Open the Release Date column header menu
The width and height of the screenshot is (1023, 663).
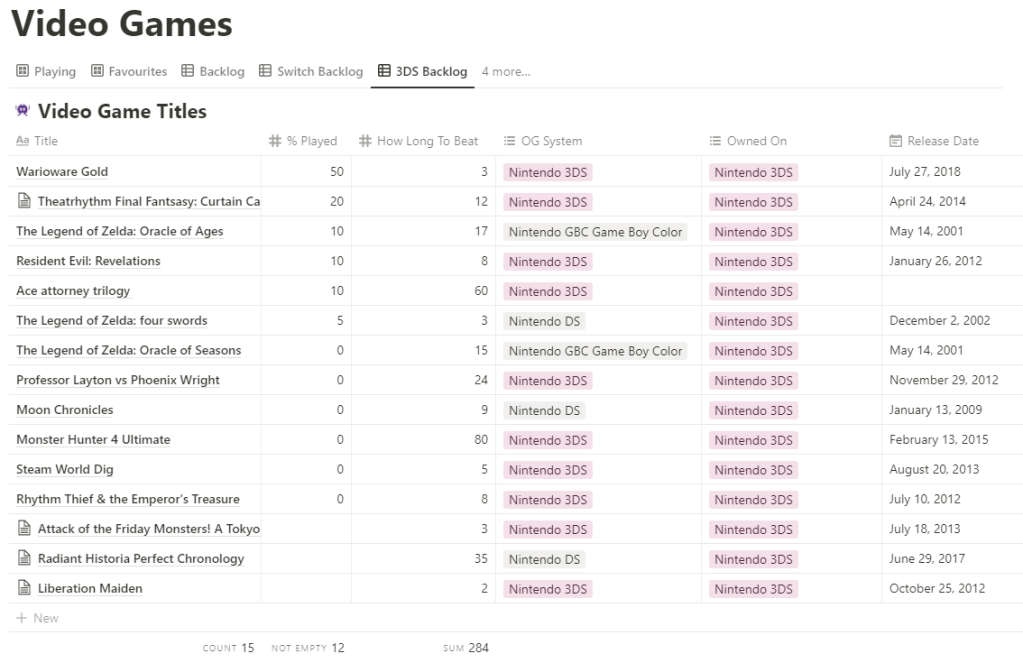[x=942, y=141]
